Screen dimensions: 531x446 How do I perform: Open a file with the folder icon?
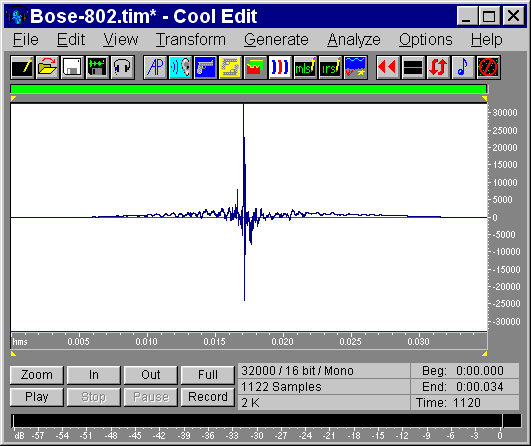pos(47,67)
